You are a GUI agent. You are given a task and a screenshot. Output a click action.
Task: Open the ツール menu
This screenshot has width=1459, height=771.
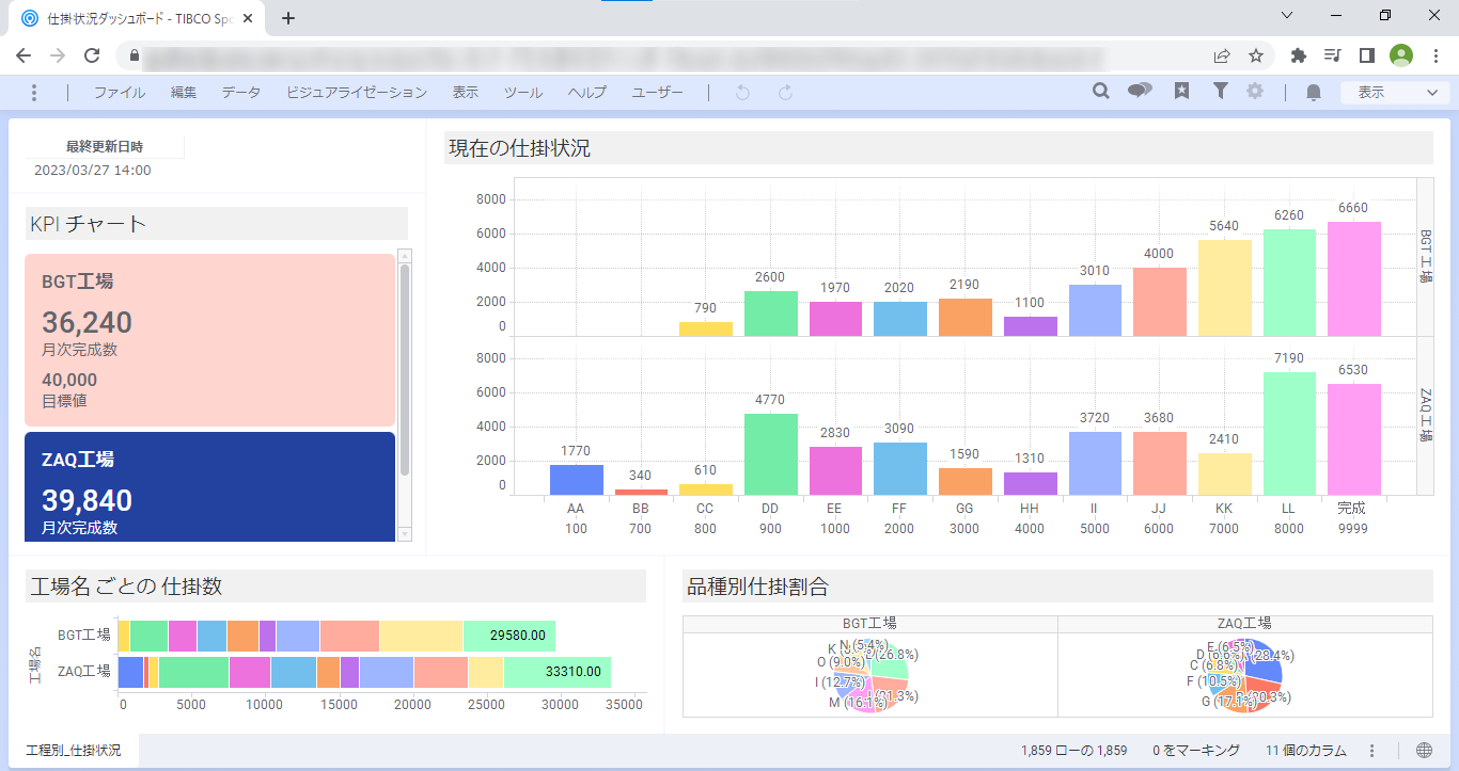[x=523, y=93]
